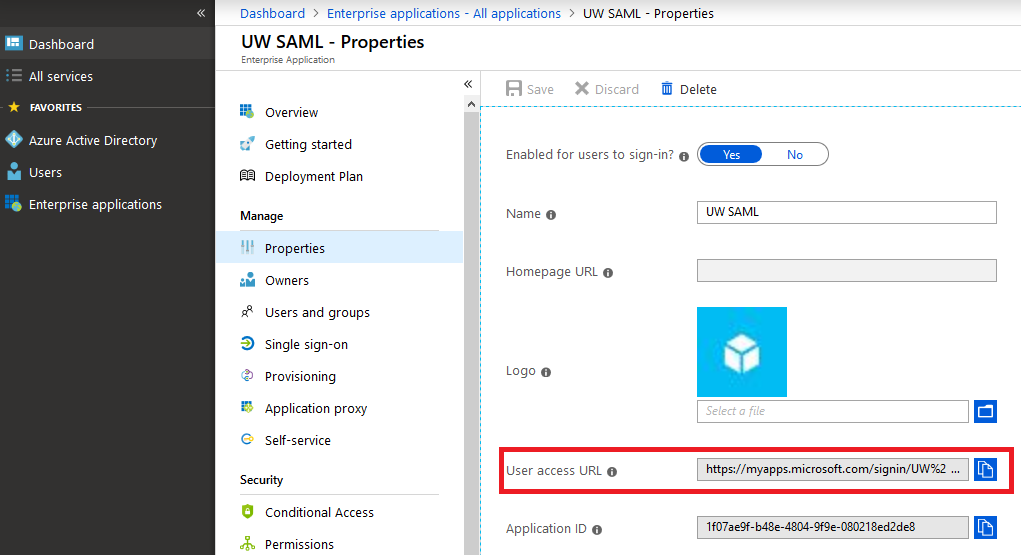Click the Application proxy icon
The height and width of the screenshot is (555, 1021).
247,407
